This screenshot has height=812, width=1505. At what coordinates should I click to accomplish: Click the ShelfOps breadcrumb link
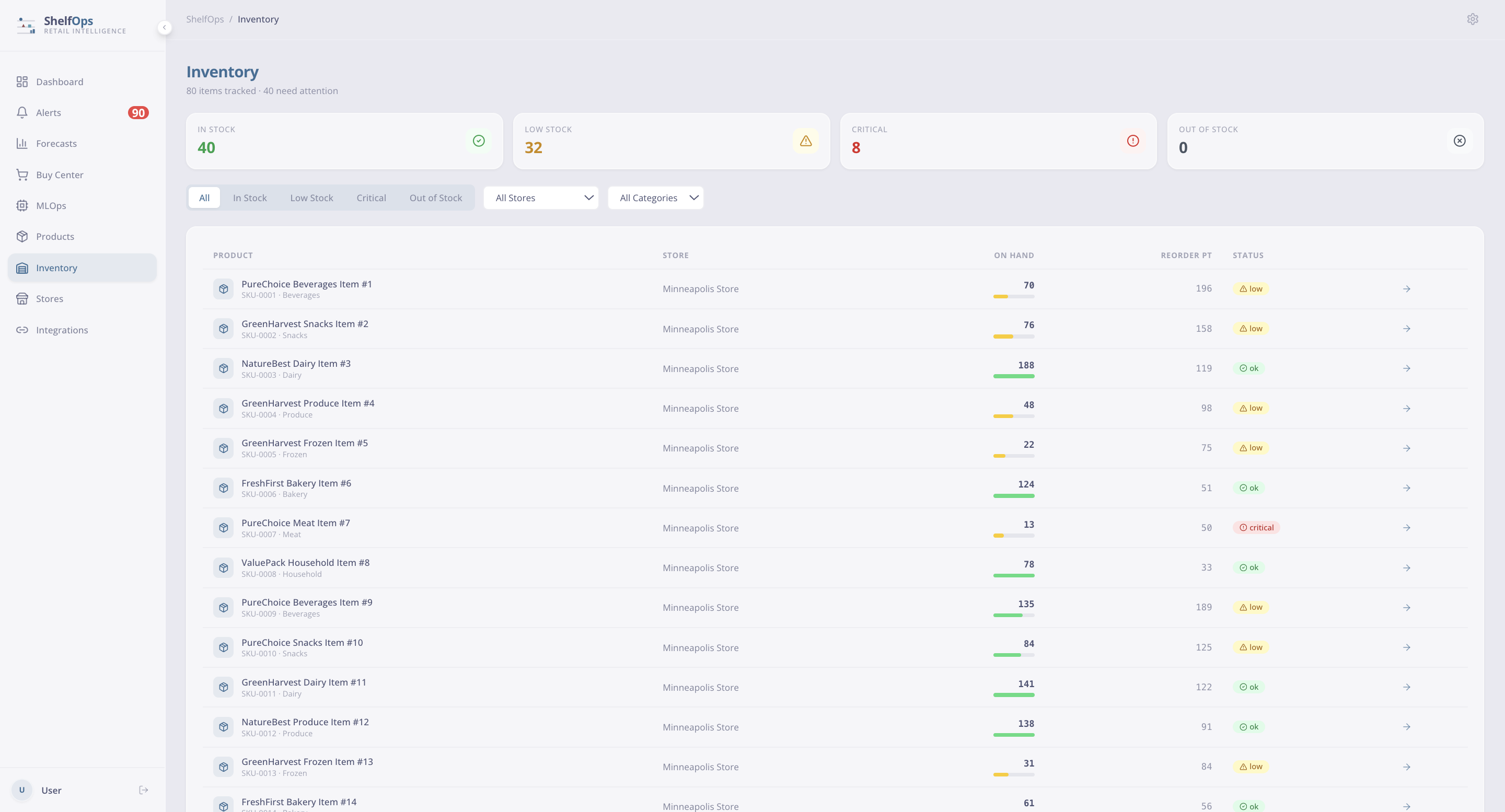point(204,19)
